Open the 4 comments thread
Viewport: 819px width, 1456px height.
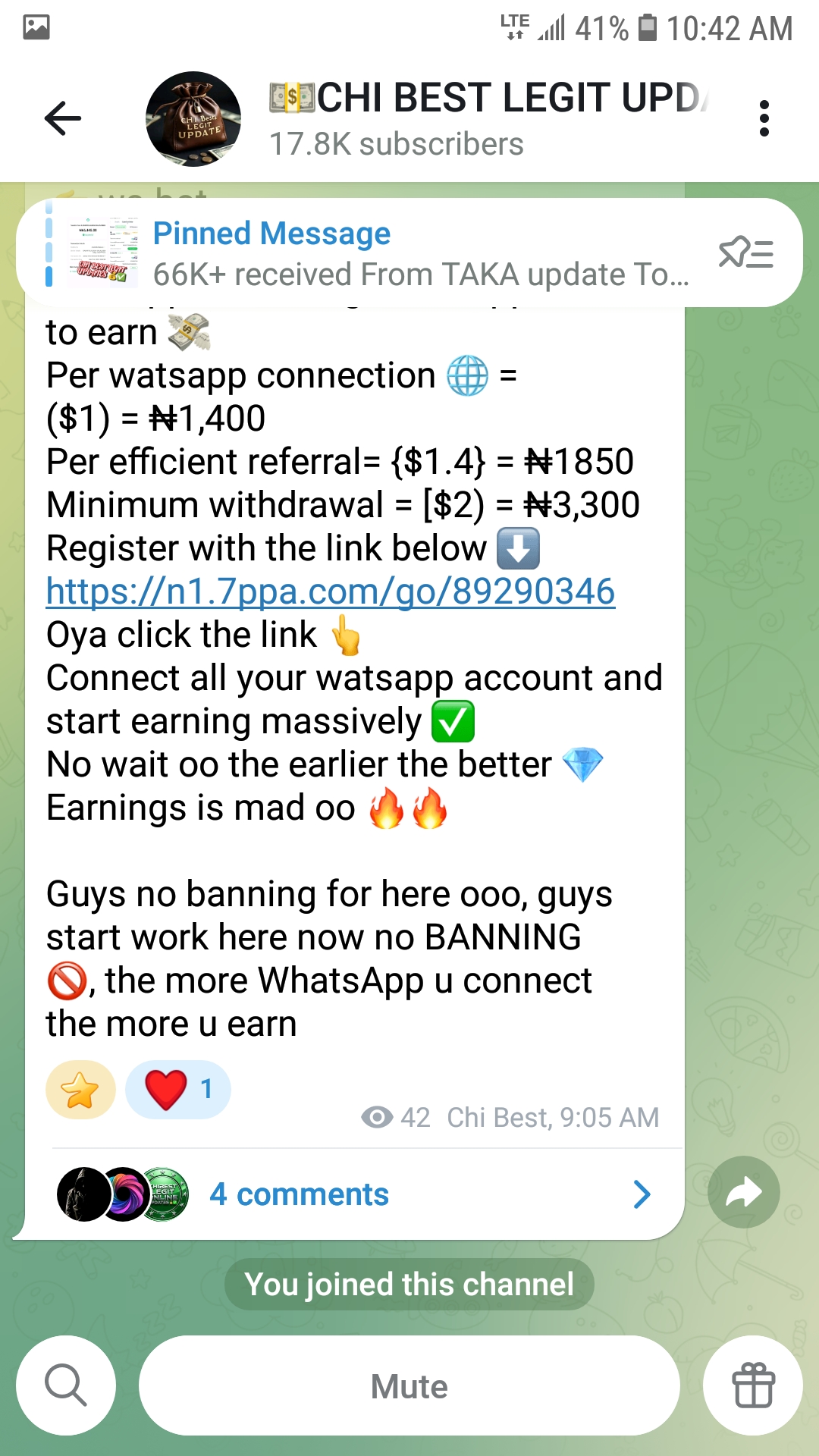pos(299,1194)
